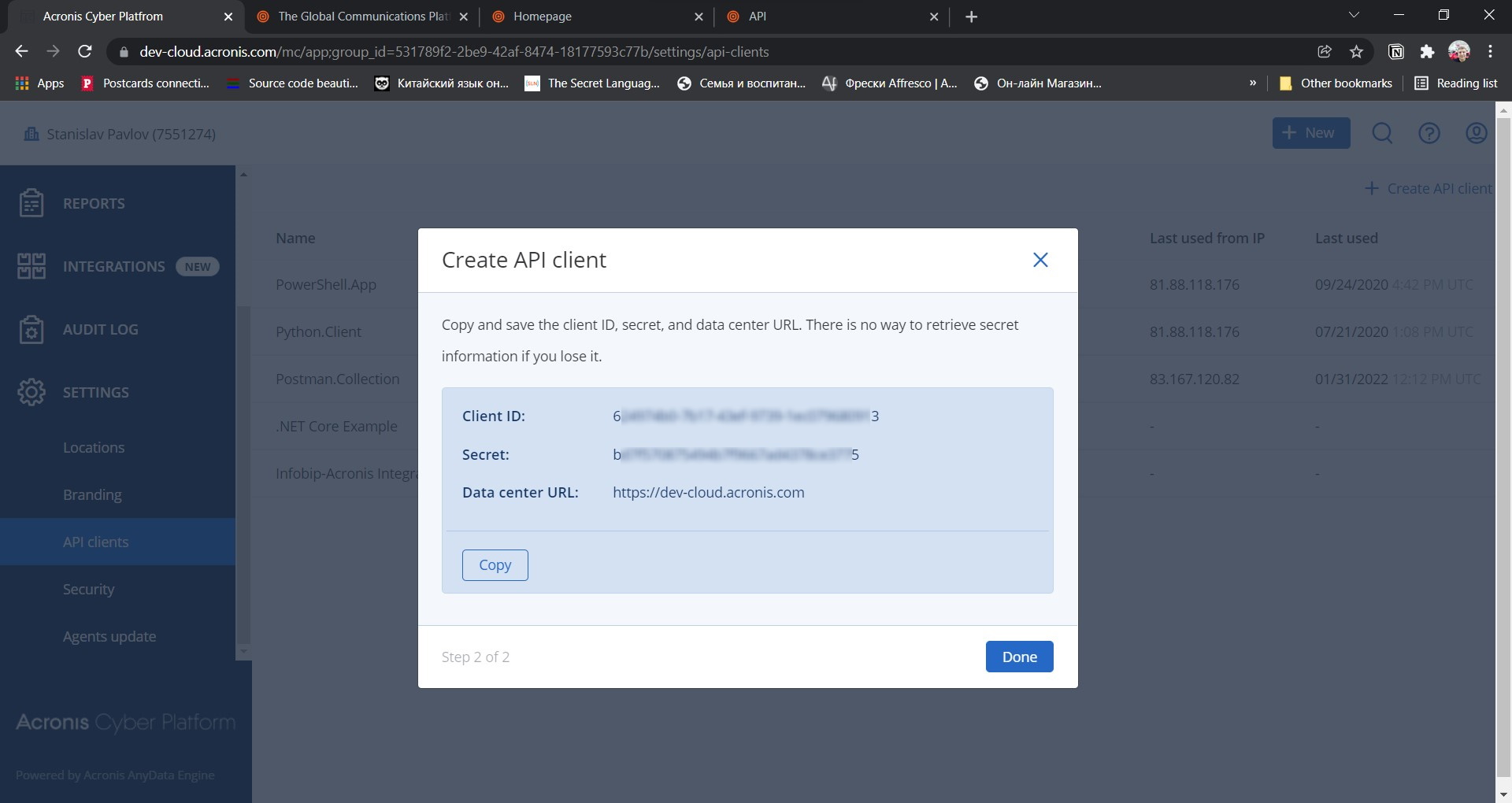Click the New button
The height and width of the screenshot is (803, 1512).
pos(1311,133)
